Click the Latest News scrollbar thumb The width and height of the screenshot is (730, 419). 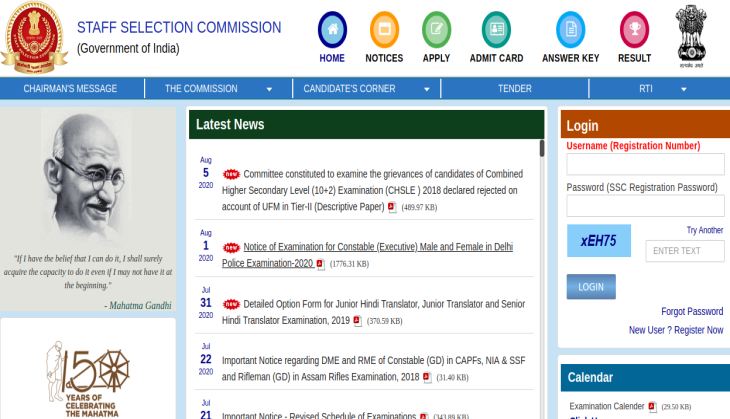(x=542, y=149)
